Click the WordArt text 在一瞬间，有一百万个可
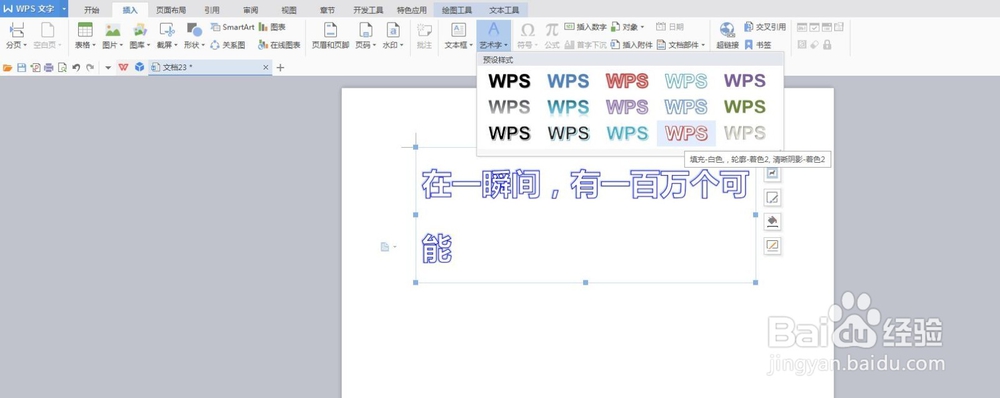The image size is (1000, 398). [585, 184]
